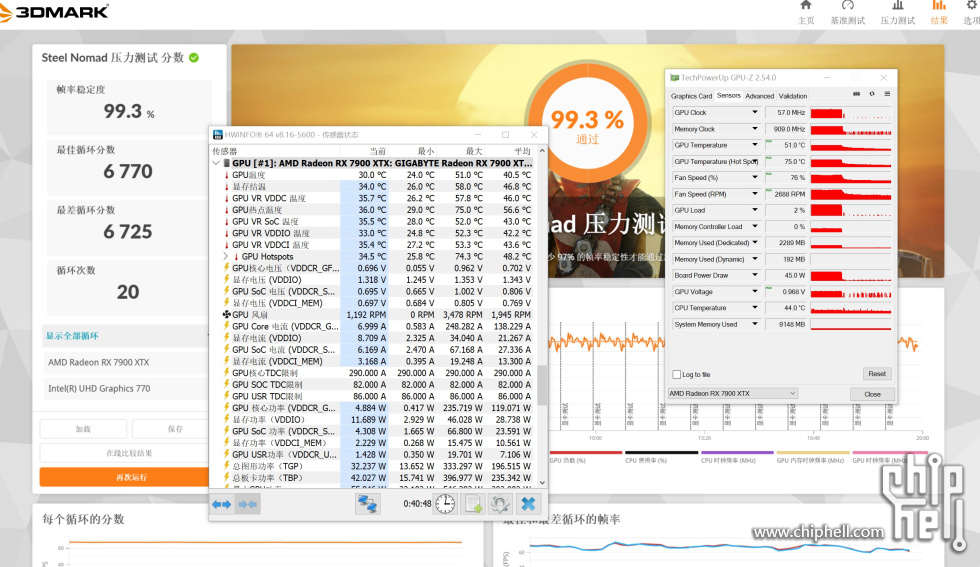Screen dimensions: 980x567
Task: Click the Board Power Draw 45.0 W value
Action: [x=786, y=275]
